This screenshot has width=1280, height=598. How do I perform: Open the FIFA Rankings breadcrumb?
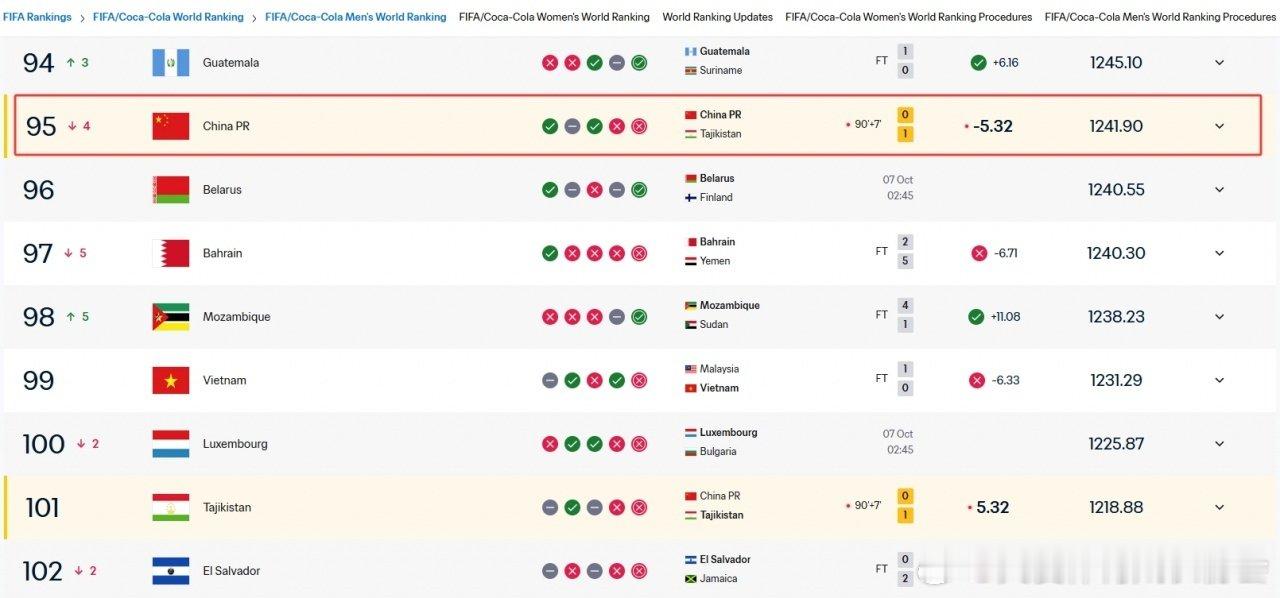point(37,17)
